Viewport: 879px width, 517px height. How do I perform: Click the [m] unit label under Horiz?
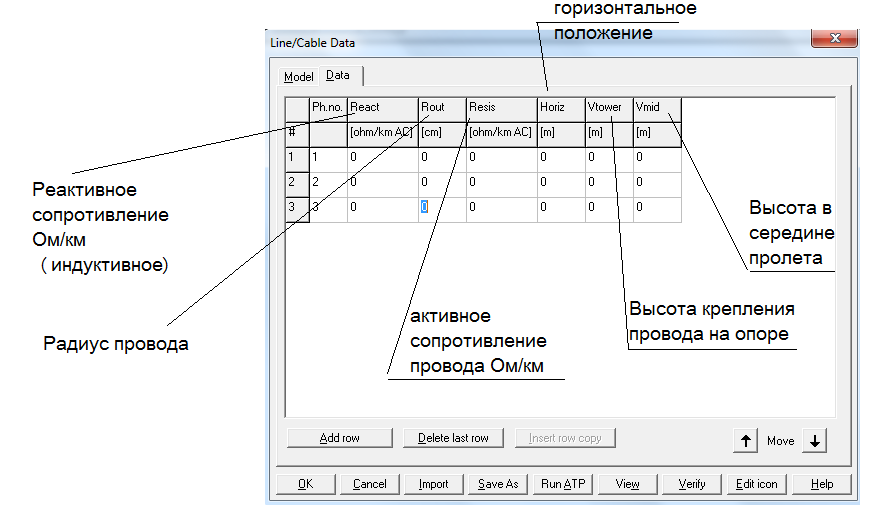pos(547,133)
